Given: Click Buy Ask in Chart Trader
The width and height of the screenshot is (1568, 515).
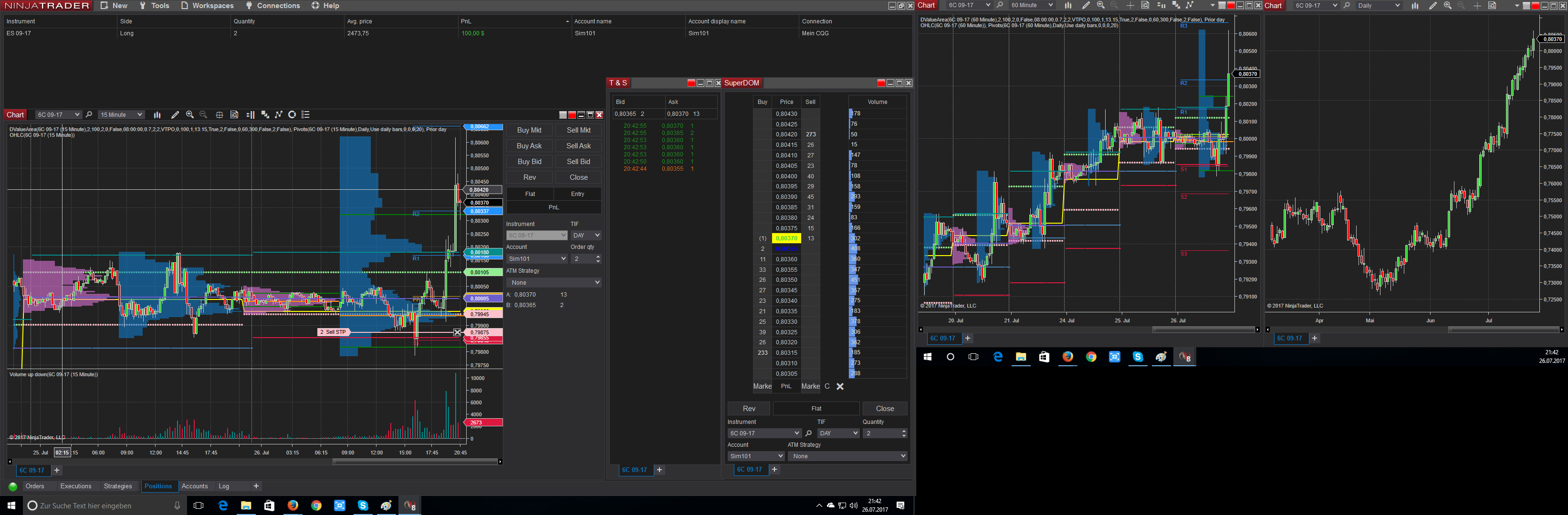Looking at the screenshot, I should (x=529, y=146).
